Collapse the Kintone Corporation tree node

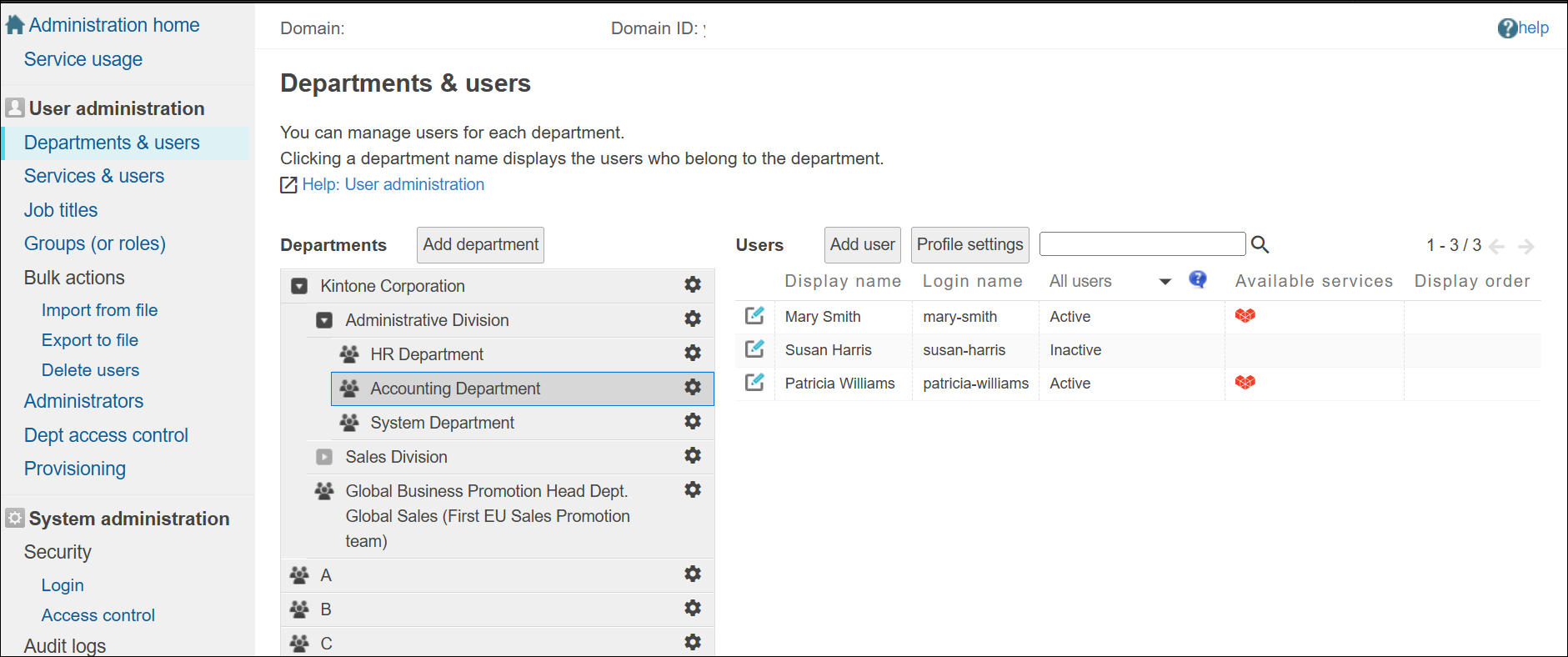pos(299,286)
